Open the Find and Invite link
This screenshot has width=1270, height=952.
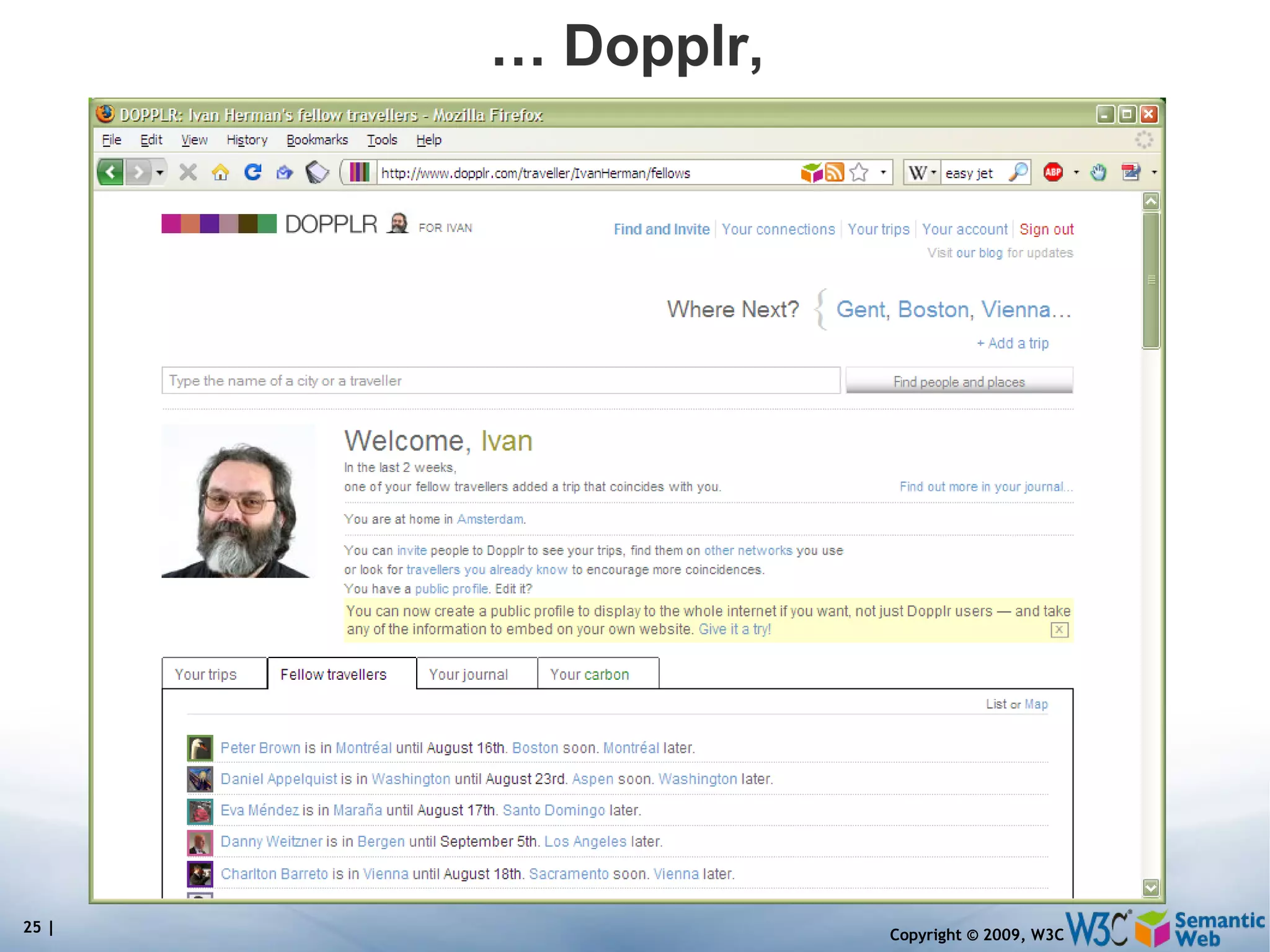(x=662, y=229)
